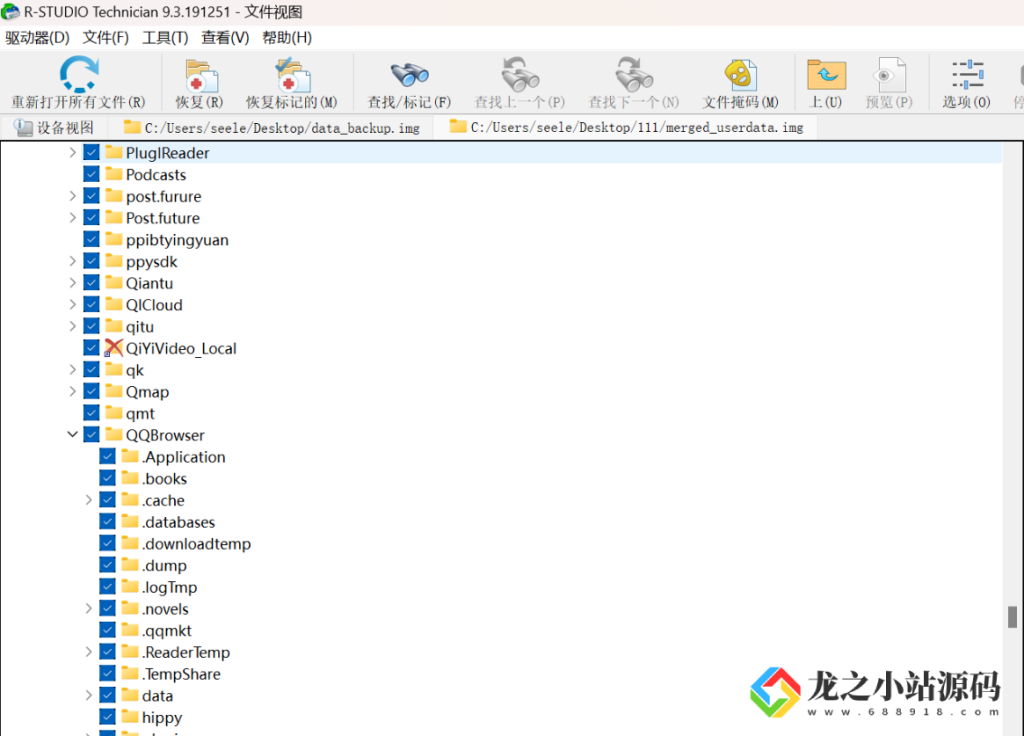Click the hippy folder icon

tap(130, 716)
